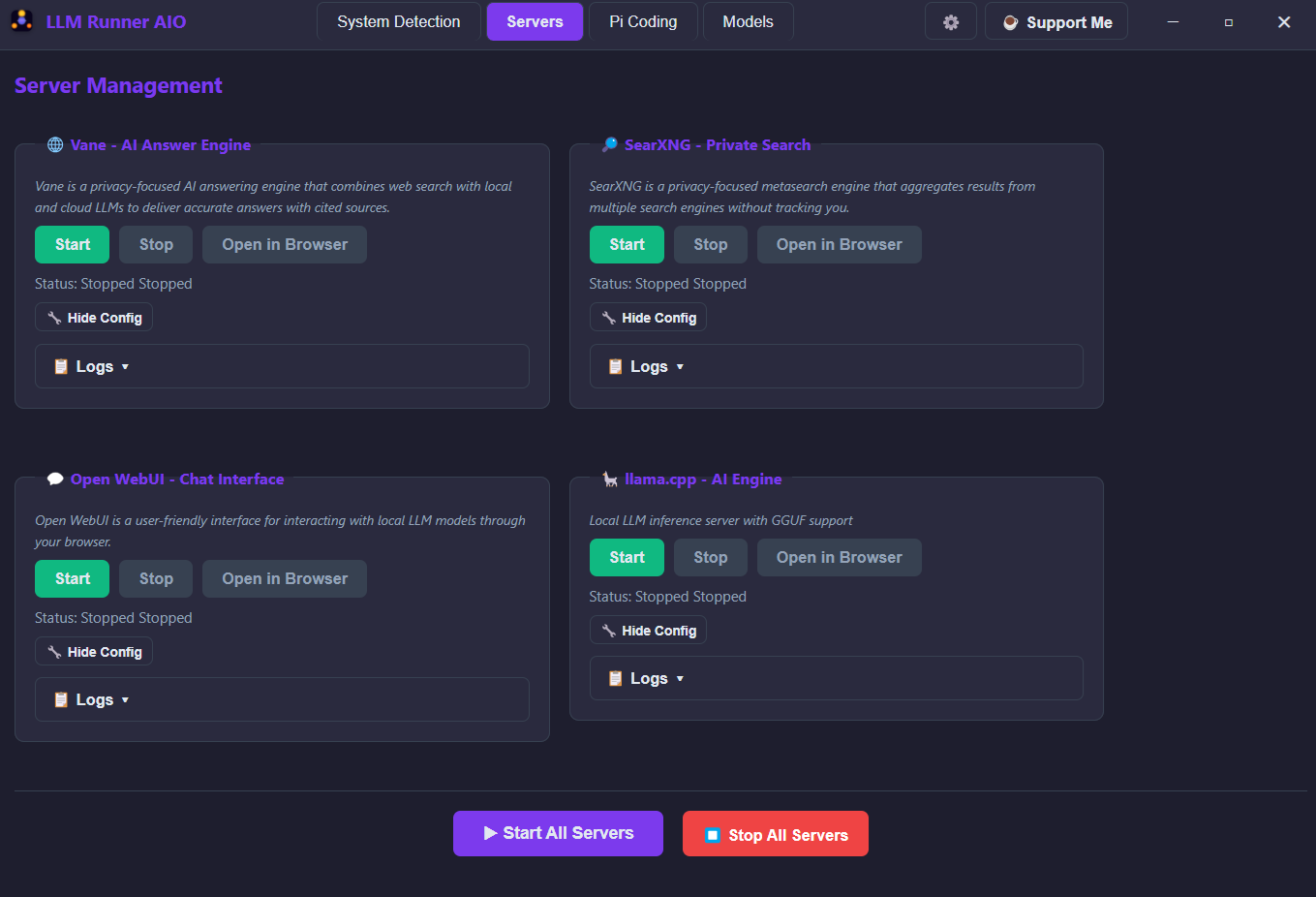
Task: Click the Server Management heading
Action: tap(118, 85)
